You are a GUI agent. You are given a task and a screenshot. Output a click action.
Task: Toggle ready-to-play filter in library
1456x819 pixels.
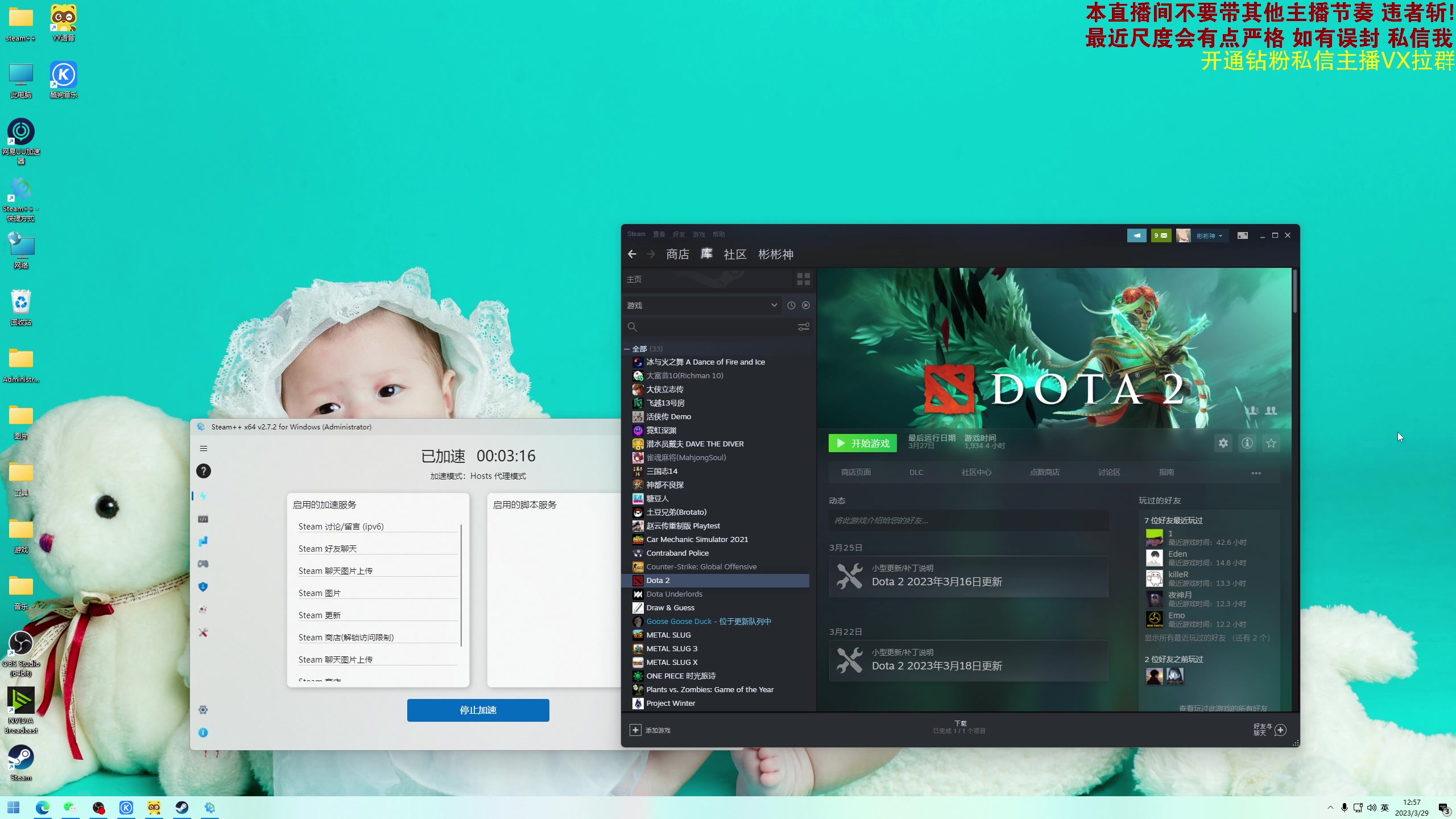coord(806,305)
